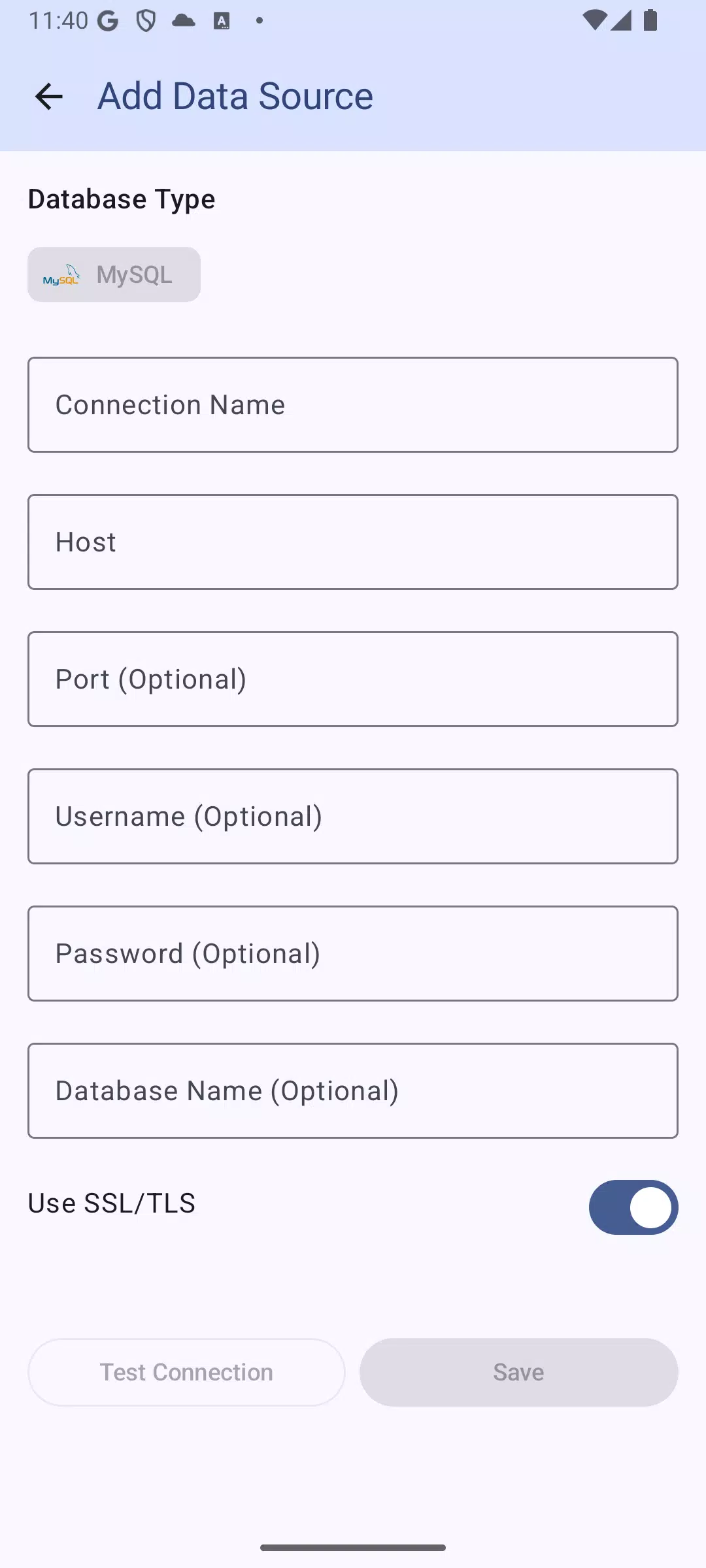Focus the Connection Name field
Image resolution: width=706 pixels, height=1568 pixels.
pos(353,404)
